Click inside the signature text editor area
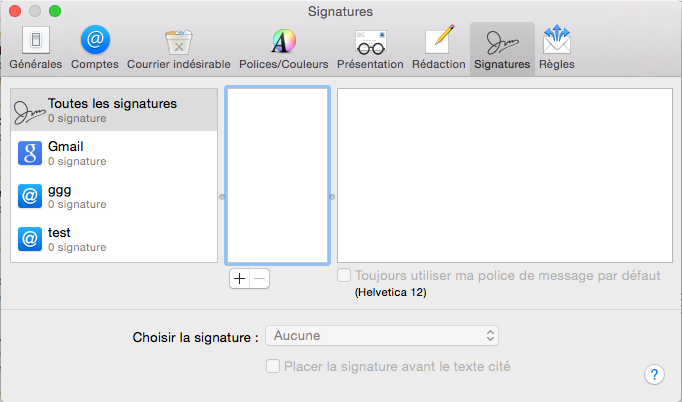Screen dimensions: 682x402 505,175
